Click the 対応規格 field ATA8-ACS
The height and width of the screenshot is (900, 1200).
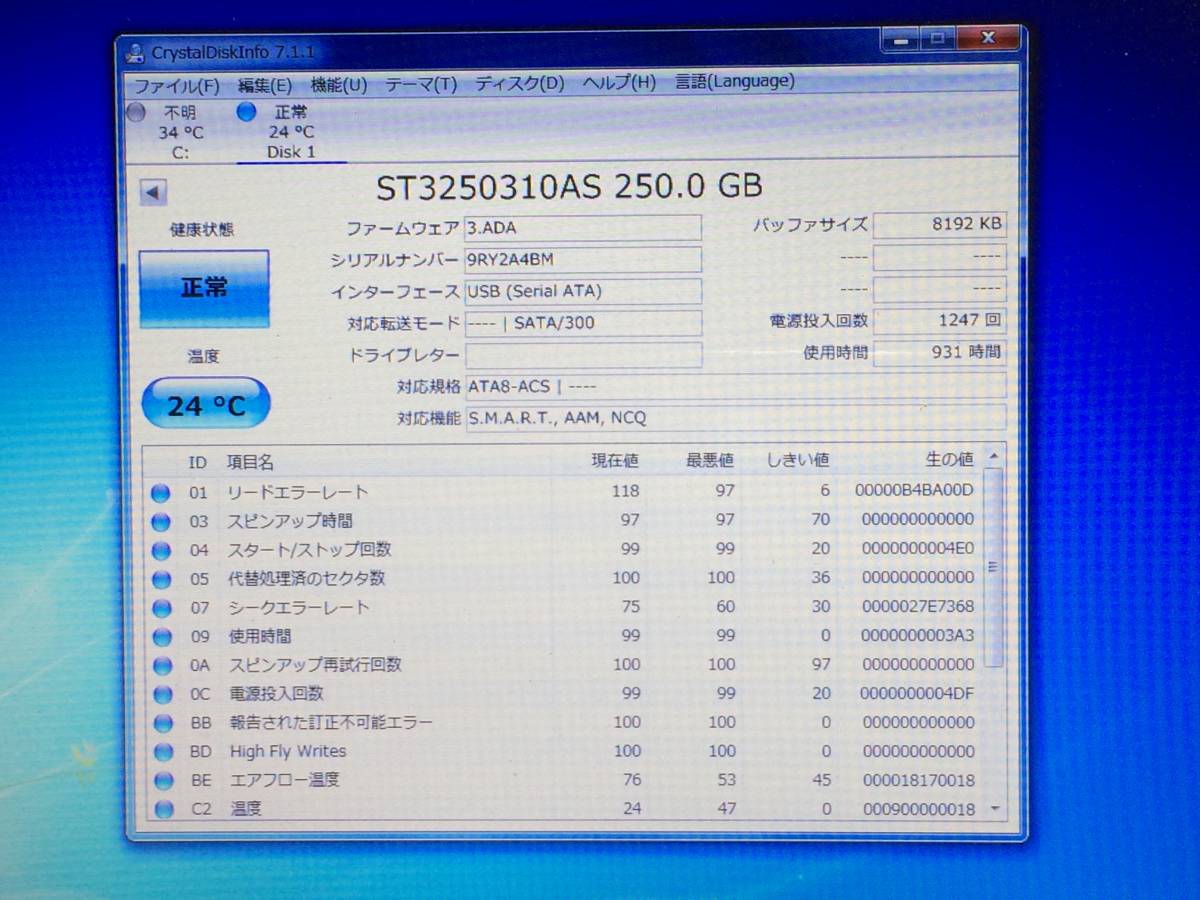(x=735, y=386)
